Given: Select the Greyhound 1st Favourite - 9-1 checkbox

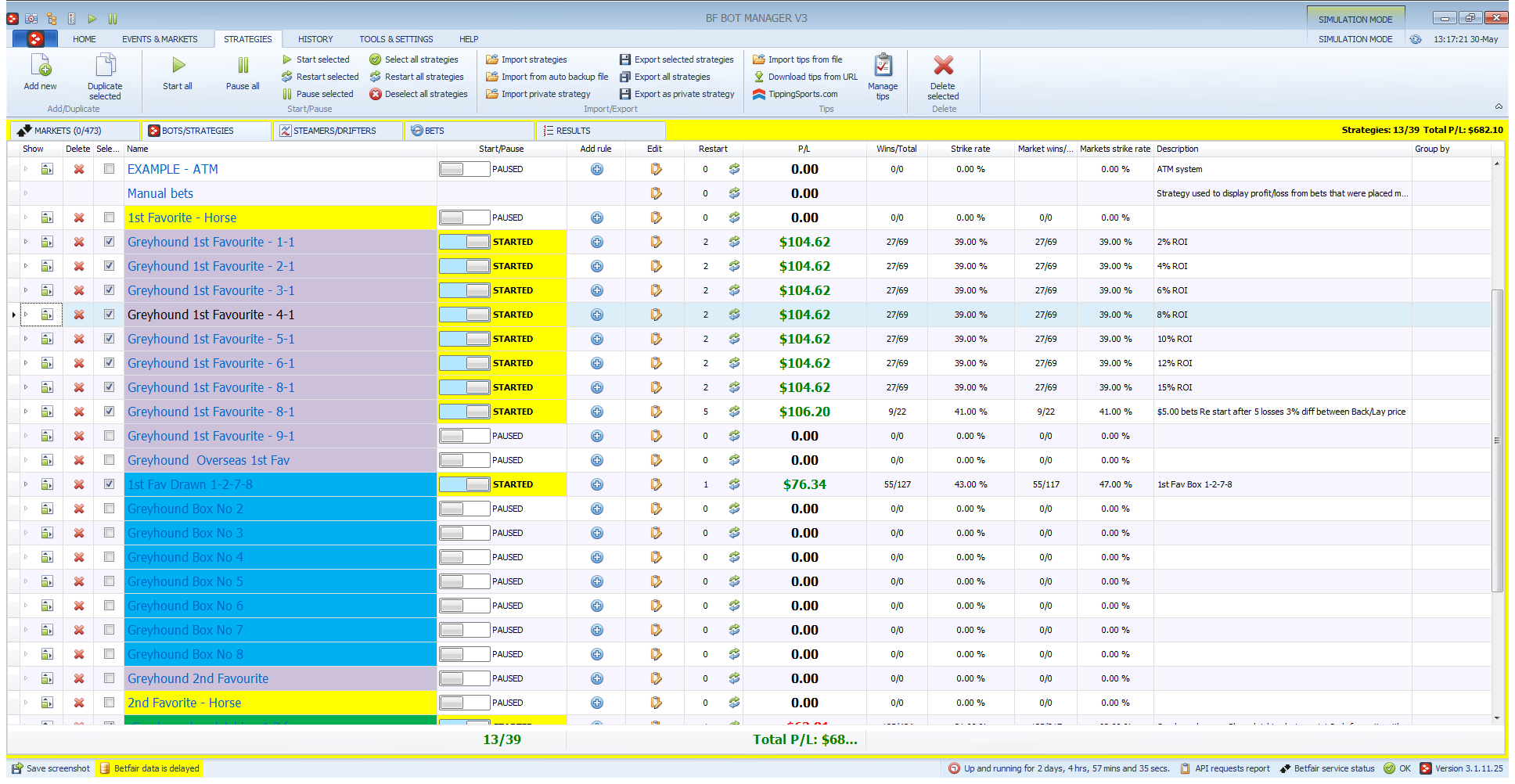Looking at the screenshot, I should click(109, 436).
